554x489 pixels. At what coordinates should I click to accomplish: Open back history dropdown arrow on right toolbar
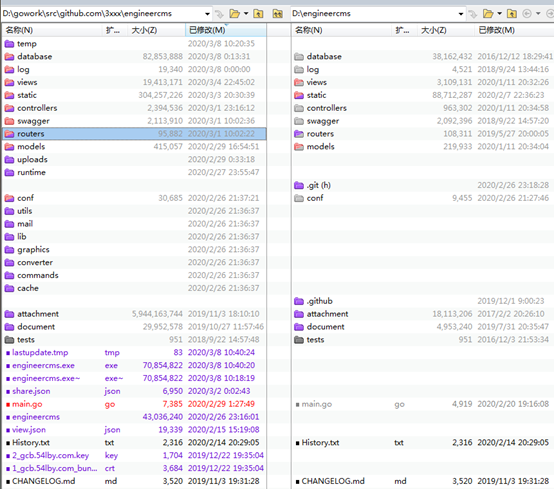tap(538, 14)
